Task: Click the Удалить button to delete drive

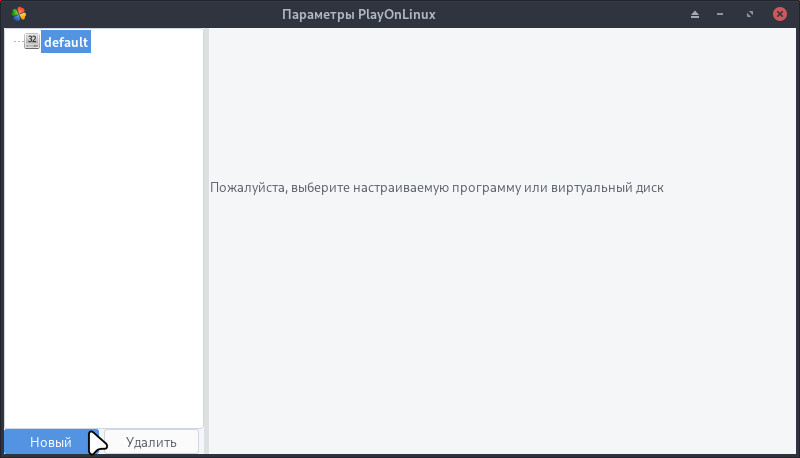Action: point(151,442)
